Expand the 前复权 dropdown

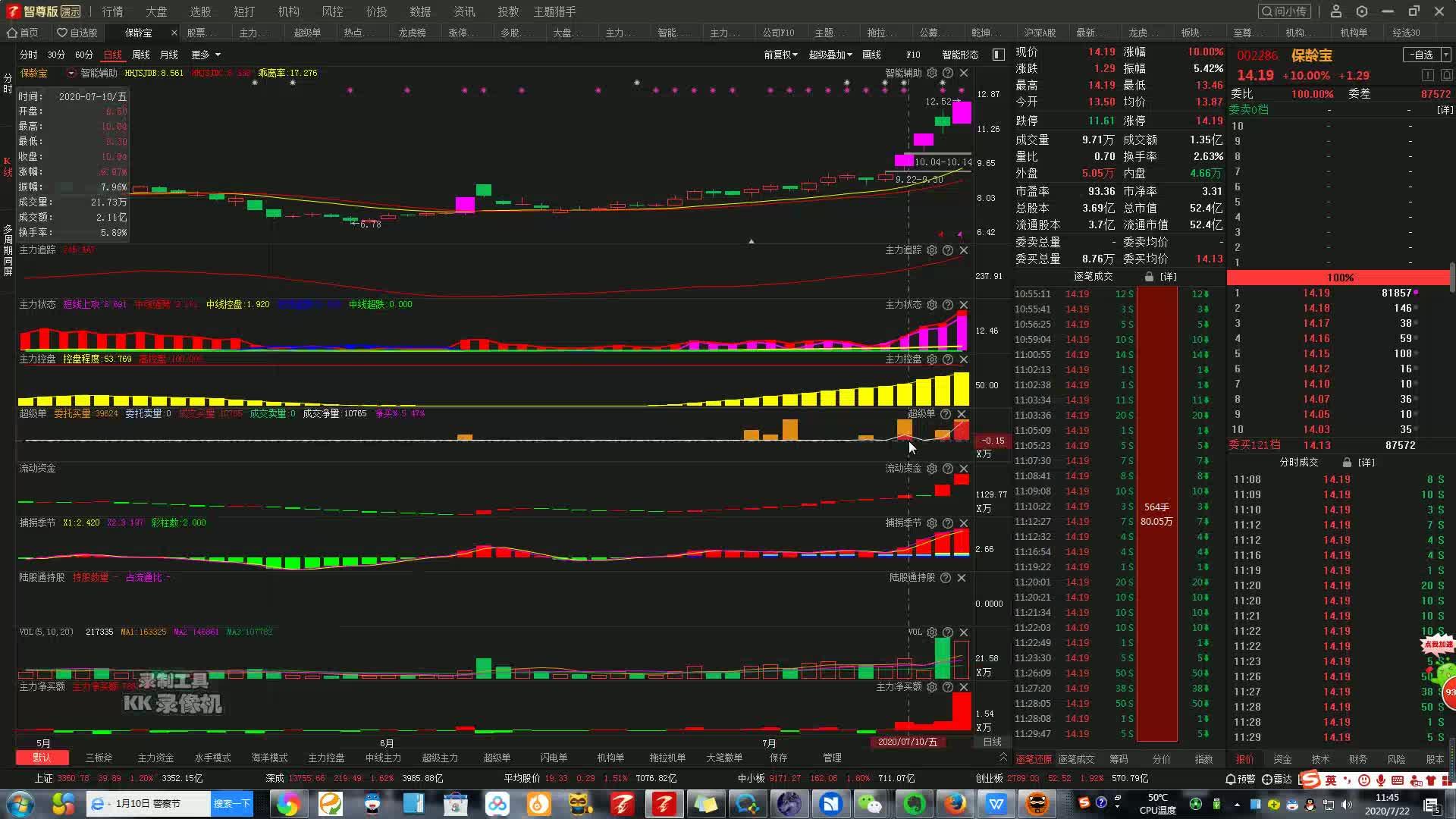780,55
